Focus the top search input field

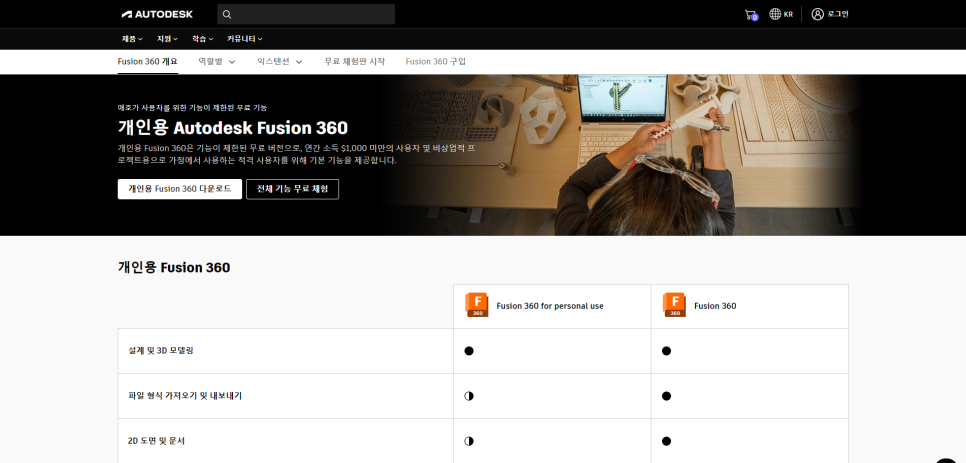[x=306, y=14]
